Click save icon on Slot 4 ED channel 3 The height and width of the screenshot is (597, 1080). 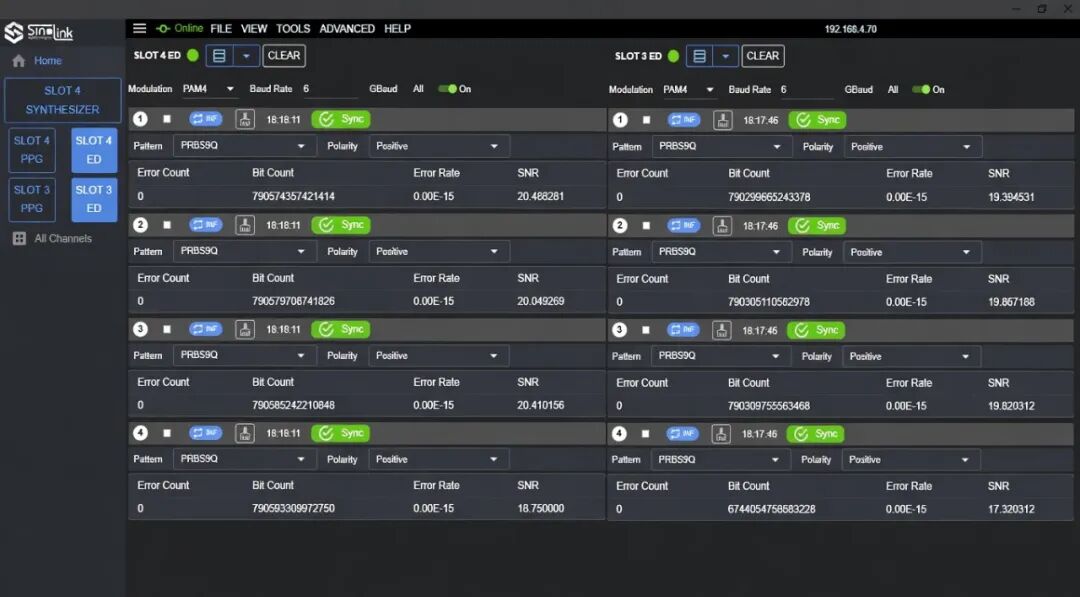coord(245,329)
